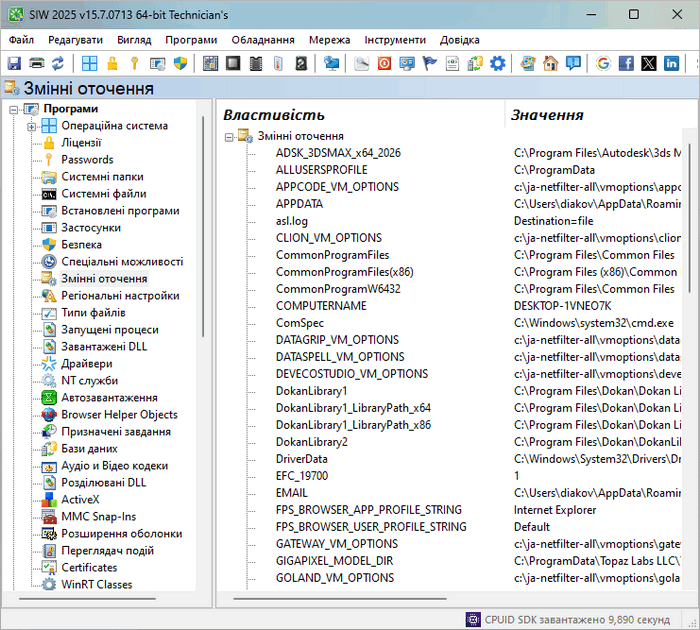Select Драйвери in the tree
This screenshot has width=700, height=630.
tap(87, 363)
